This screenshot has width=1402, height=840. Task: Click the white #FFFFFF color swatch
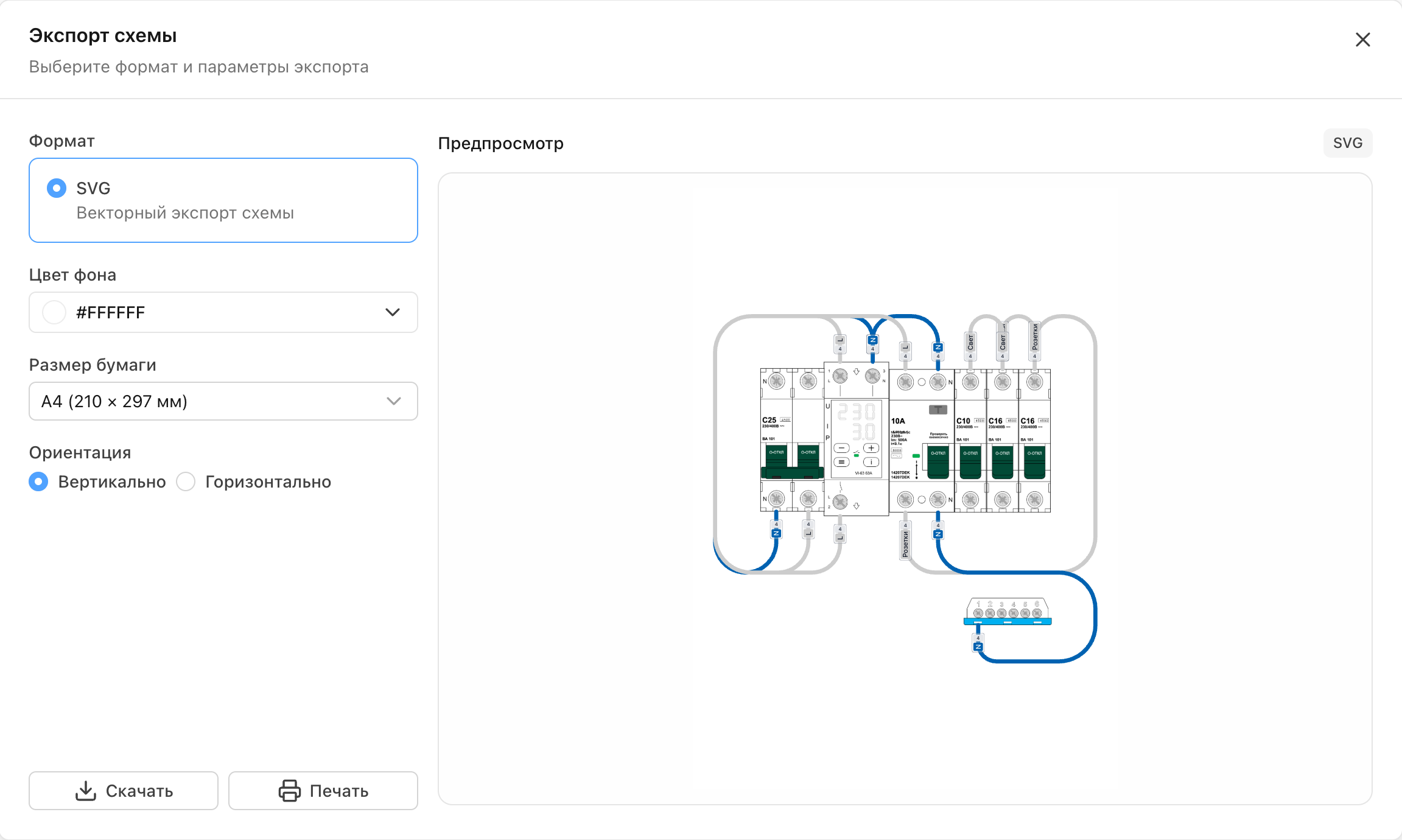pyautogui.click(x=54, y=312)
